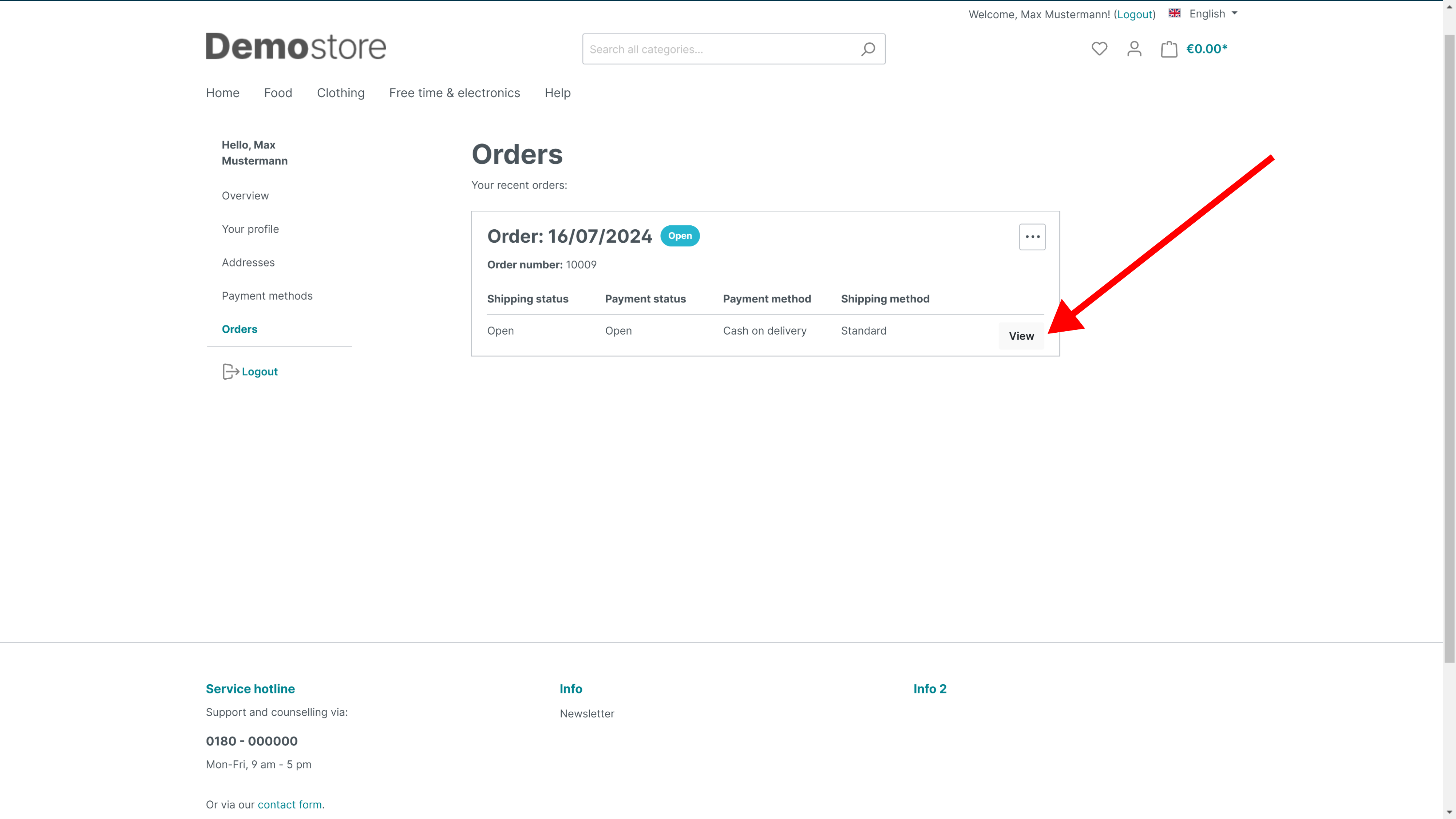Screen dimensions: 1456x819
Task: Click the Hello, Max Mustermann greeting
Action: tap(254, 153)
